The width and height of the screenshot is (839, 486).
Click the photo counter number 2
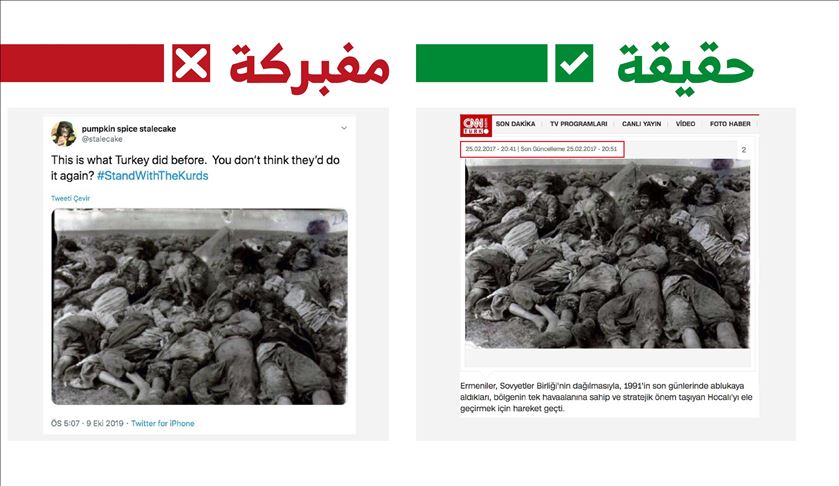click(x=743, y=150)
